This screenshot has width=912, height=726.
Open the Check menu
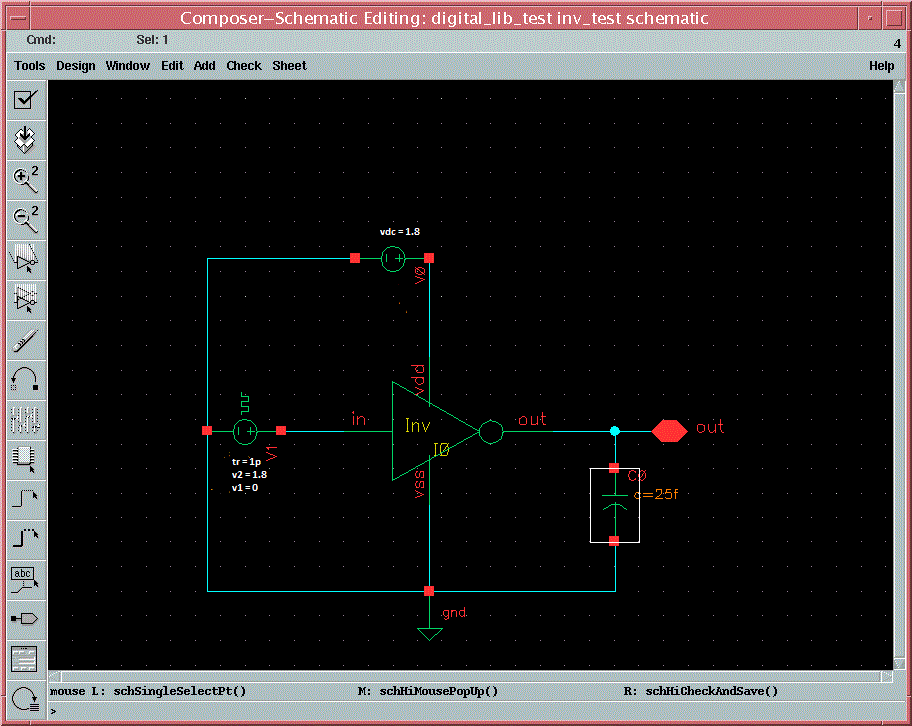point(244,66)
